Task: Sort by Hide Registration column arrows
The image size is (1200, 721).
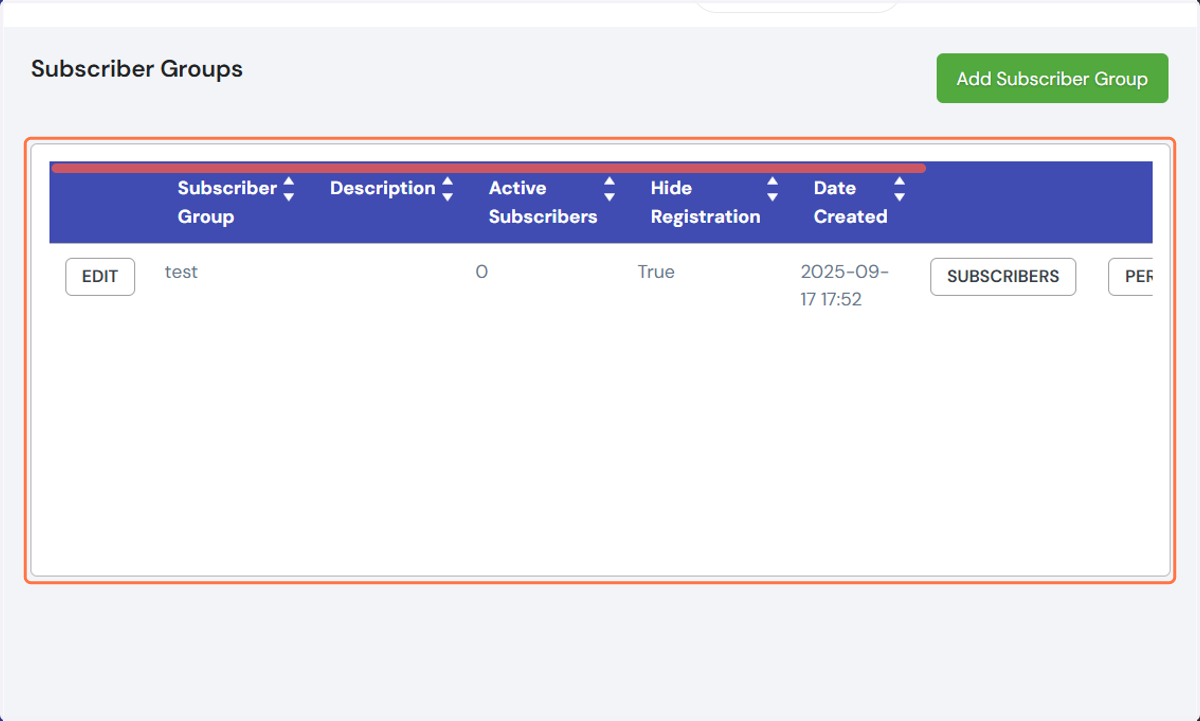Action: pyautogui.click(x=772, y=188)
